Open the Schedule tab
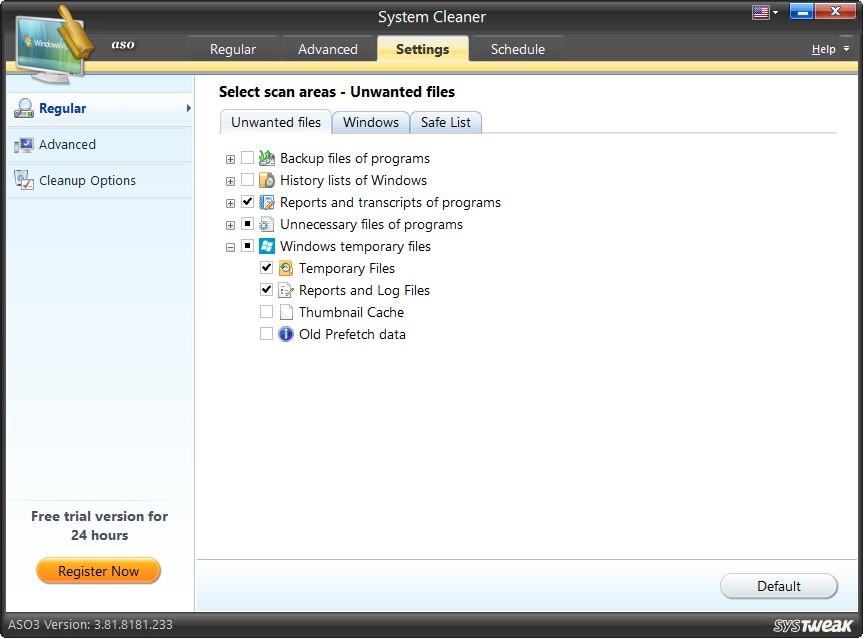The width and height of the screenshot is (864, 639). tap(517, 48)
